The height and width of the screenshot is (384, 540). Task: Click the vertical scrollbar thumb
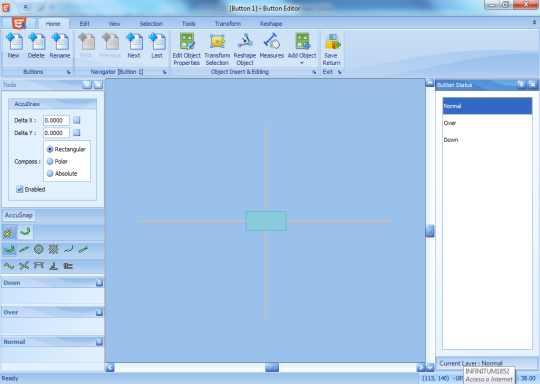pos(430,231)
